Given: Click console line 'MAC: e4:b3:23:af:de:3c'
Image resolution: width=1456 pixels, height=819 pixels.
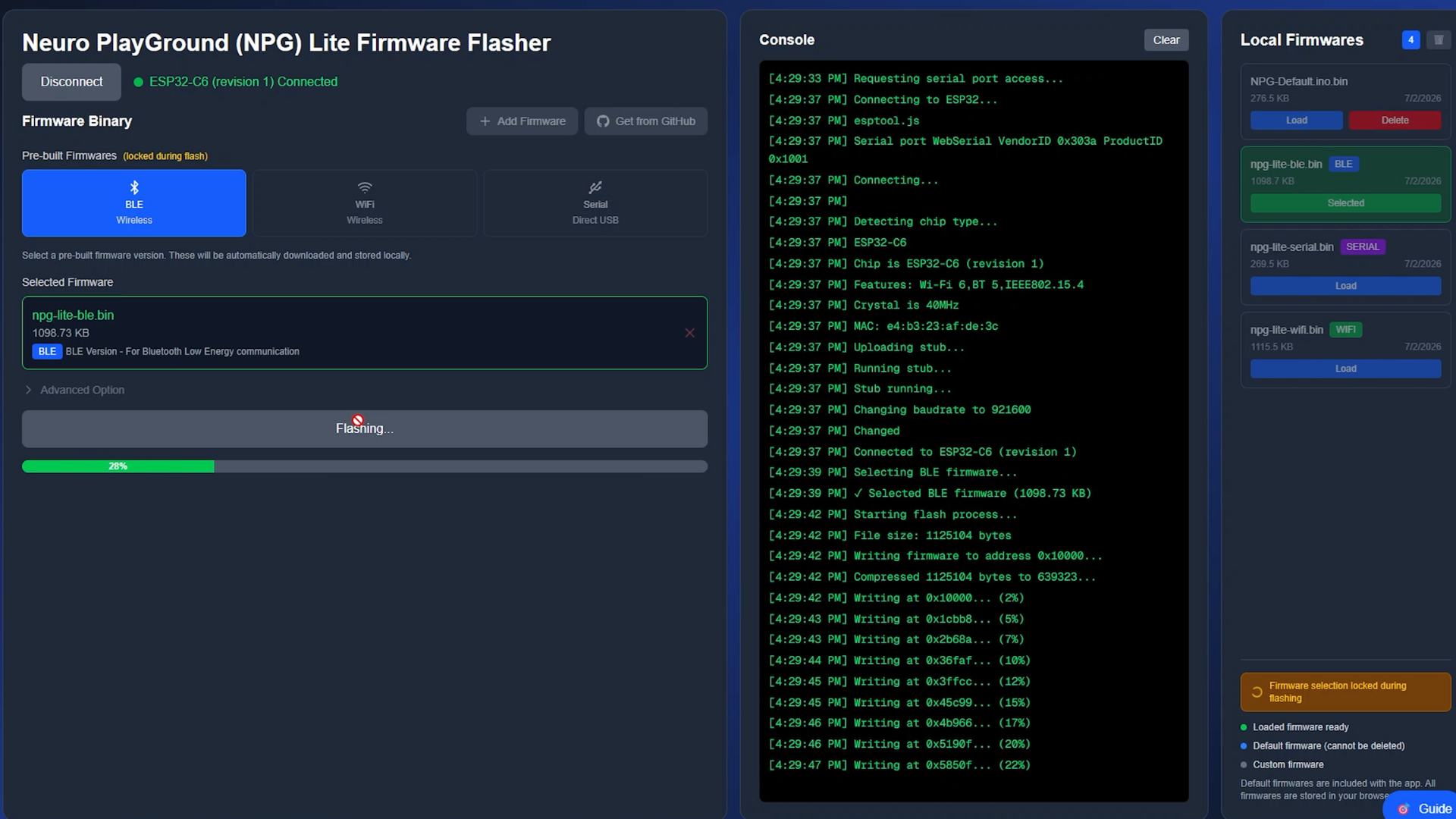Looking at the screenshot, I should click(883, 327).
